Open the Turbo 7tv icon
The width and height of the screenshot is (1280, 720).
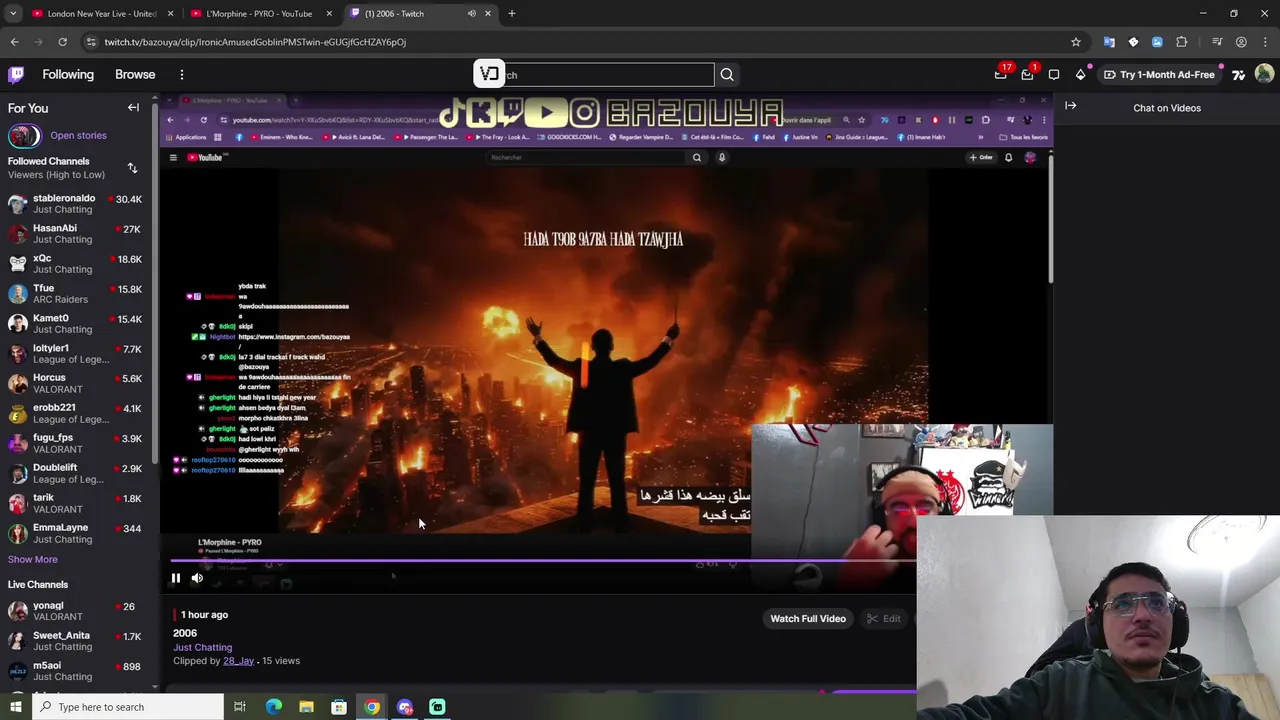pos(1239,75)
